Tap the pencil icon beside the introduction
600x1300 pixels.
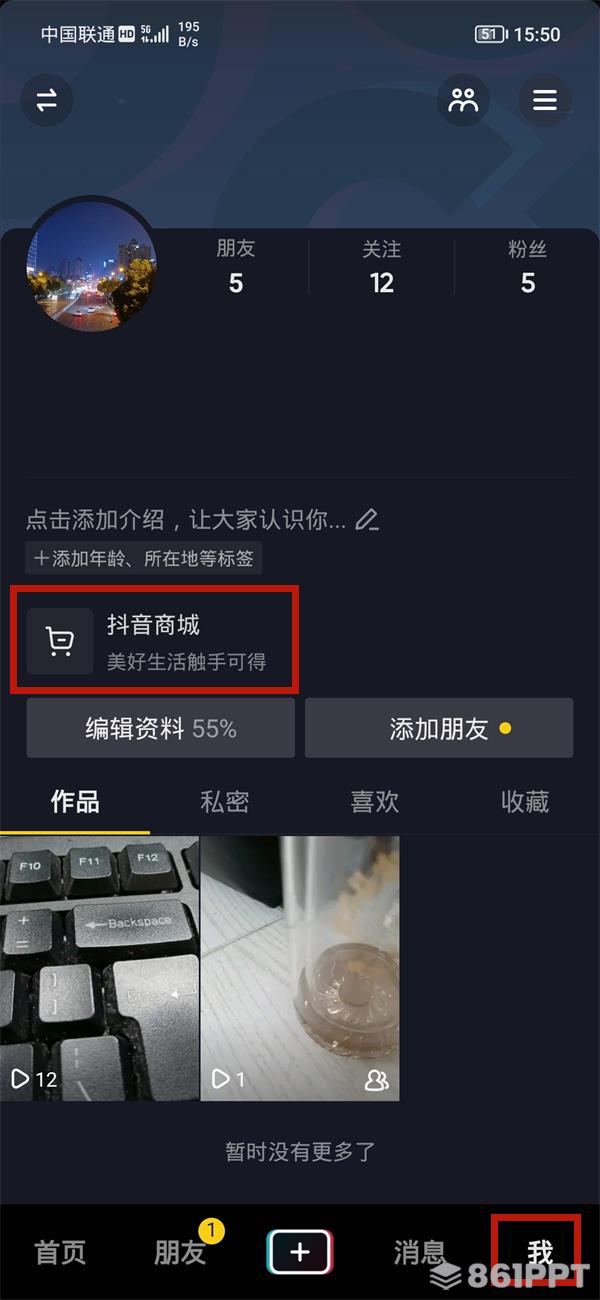point(367,520)
